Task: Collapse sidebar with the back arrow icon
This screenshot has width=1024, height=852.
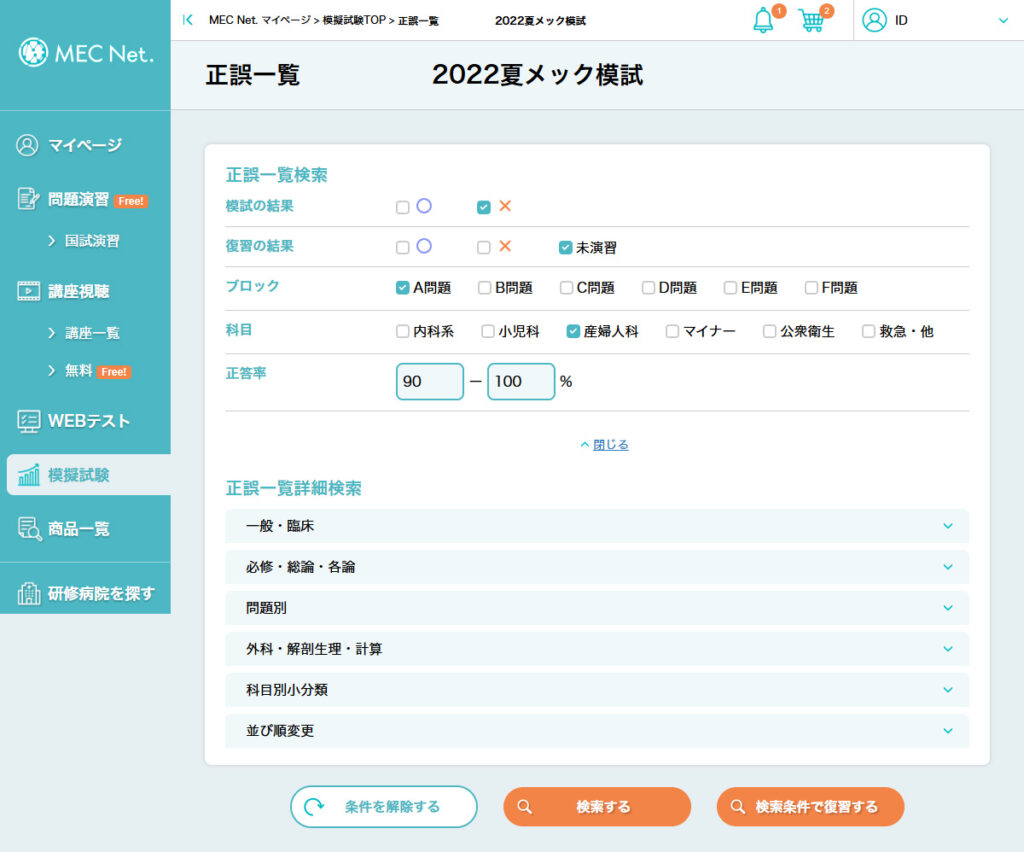Action: pyautogui.click(x=188, y=20)
